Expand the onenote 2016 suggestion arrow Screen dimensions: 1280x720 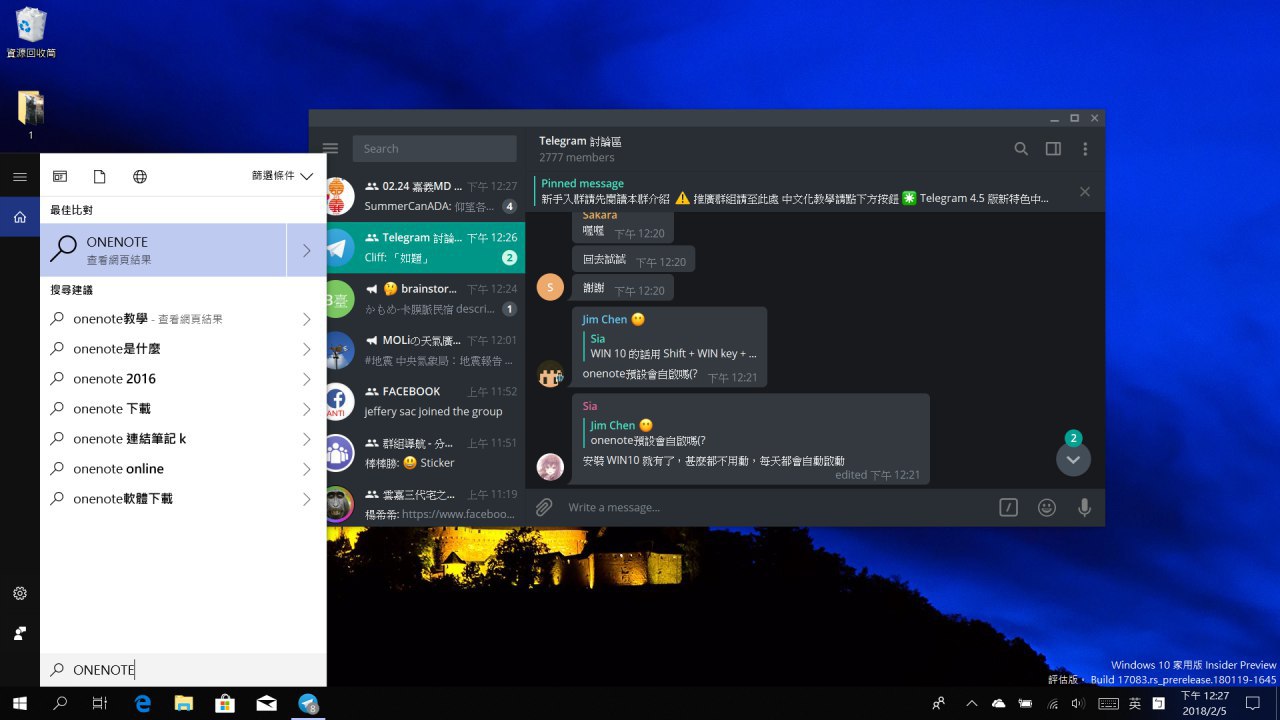[306, 379]
